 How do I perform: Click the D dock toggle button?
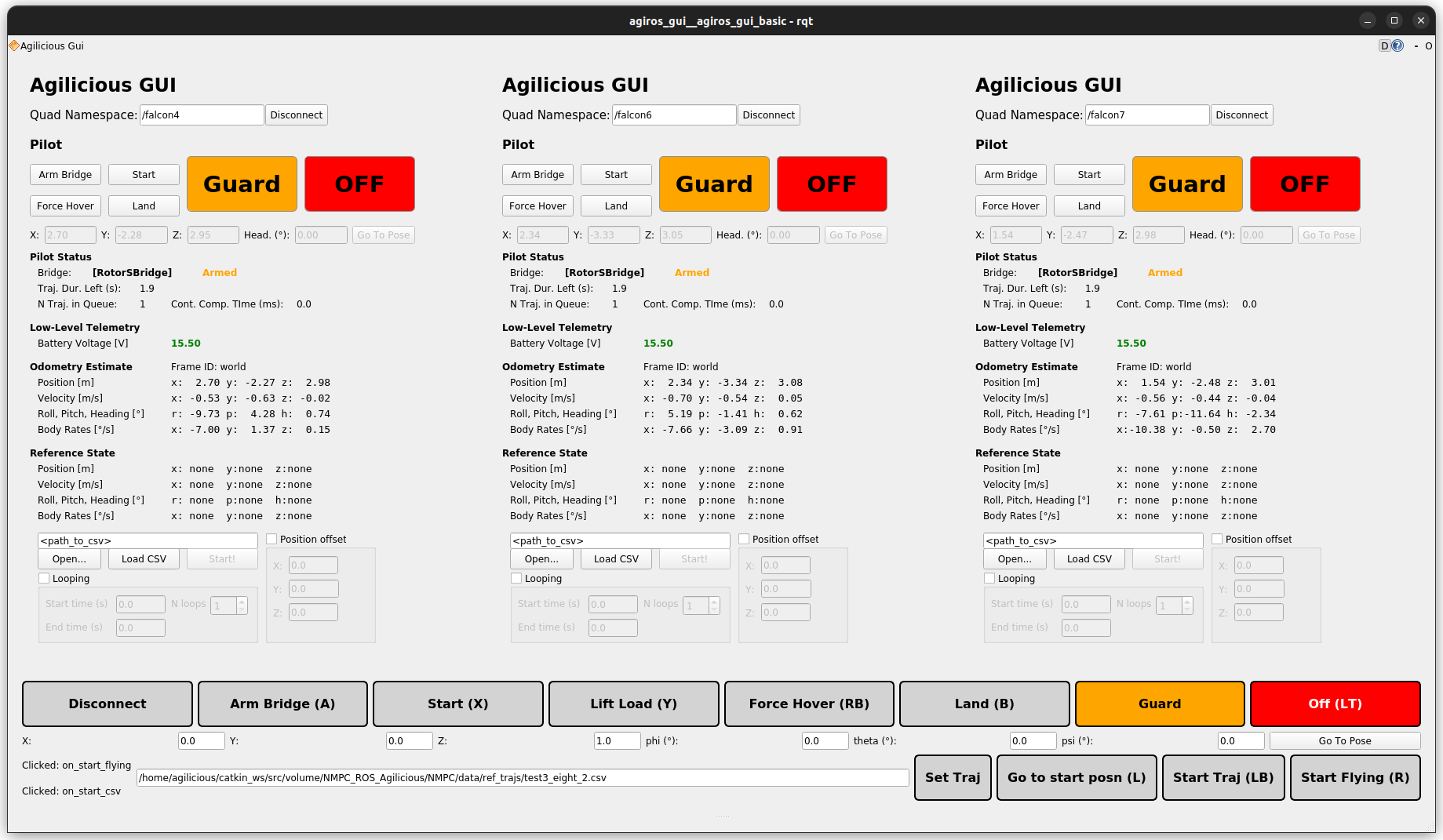click(x=1385, y=46)
